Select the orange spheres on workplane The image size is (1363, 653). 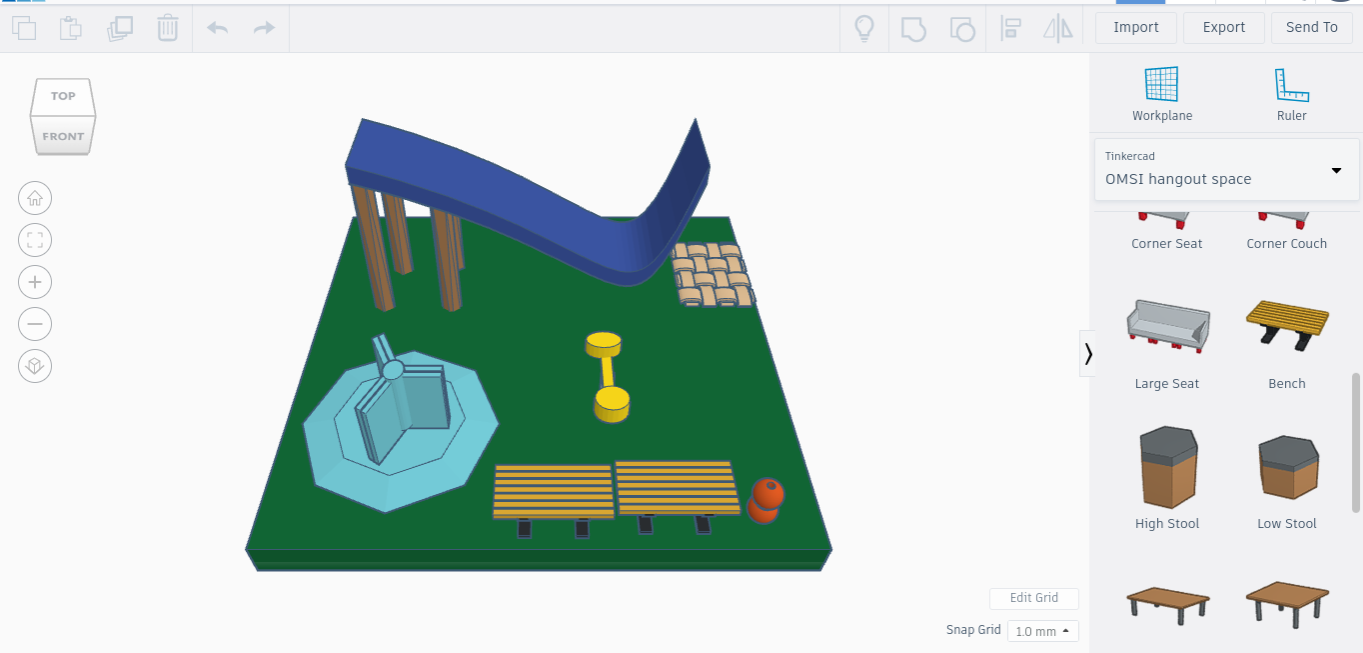click(x=766, y=500)
